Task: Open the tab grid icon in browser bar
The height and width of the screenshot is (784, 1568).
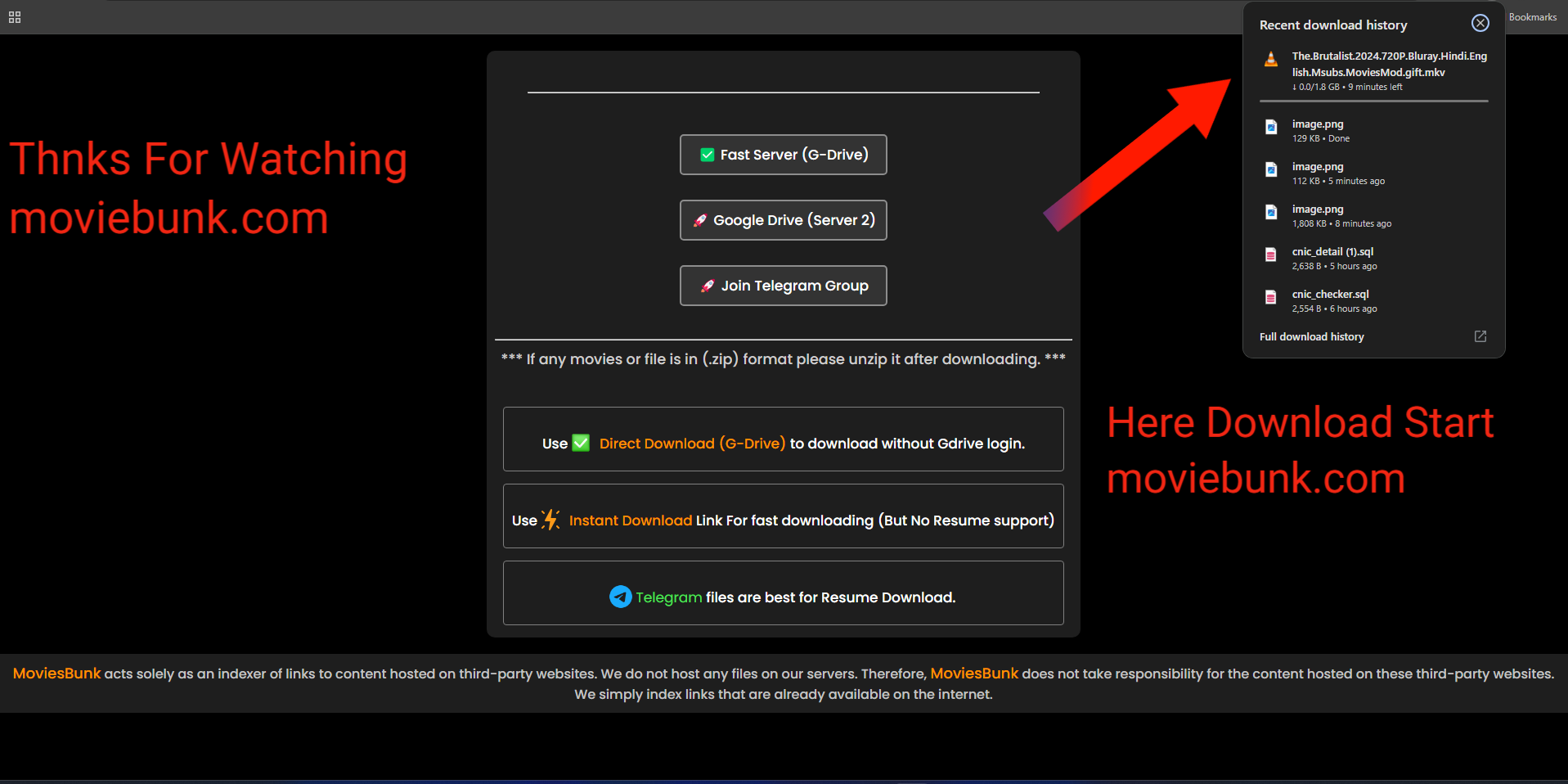Action: tap(15, 17)
